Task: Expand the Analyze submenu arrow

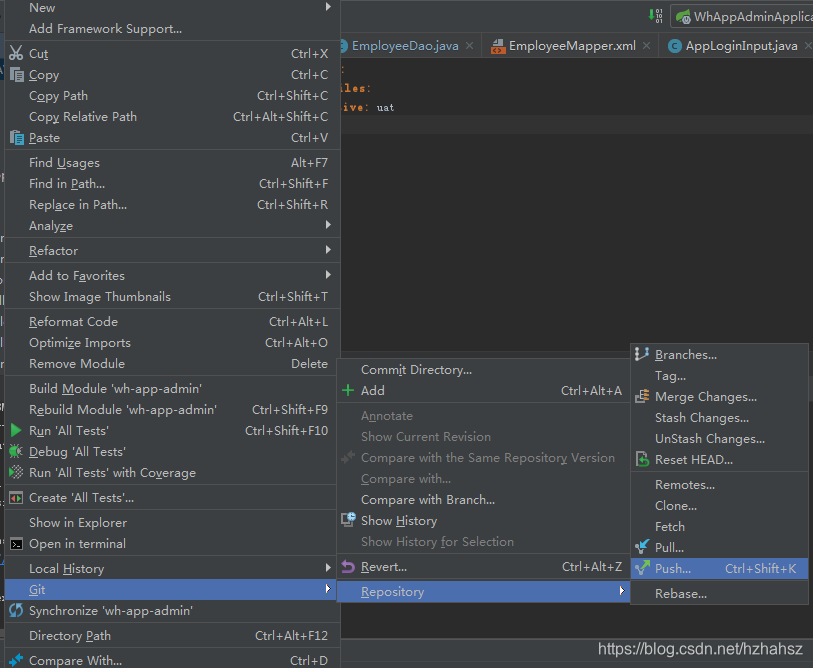Action: pos(328,225)
